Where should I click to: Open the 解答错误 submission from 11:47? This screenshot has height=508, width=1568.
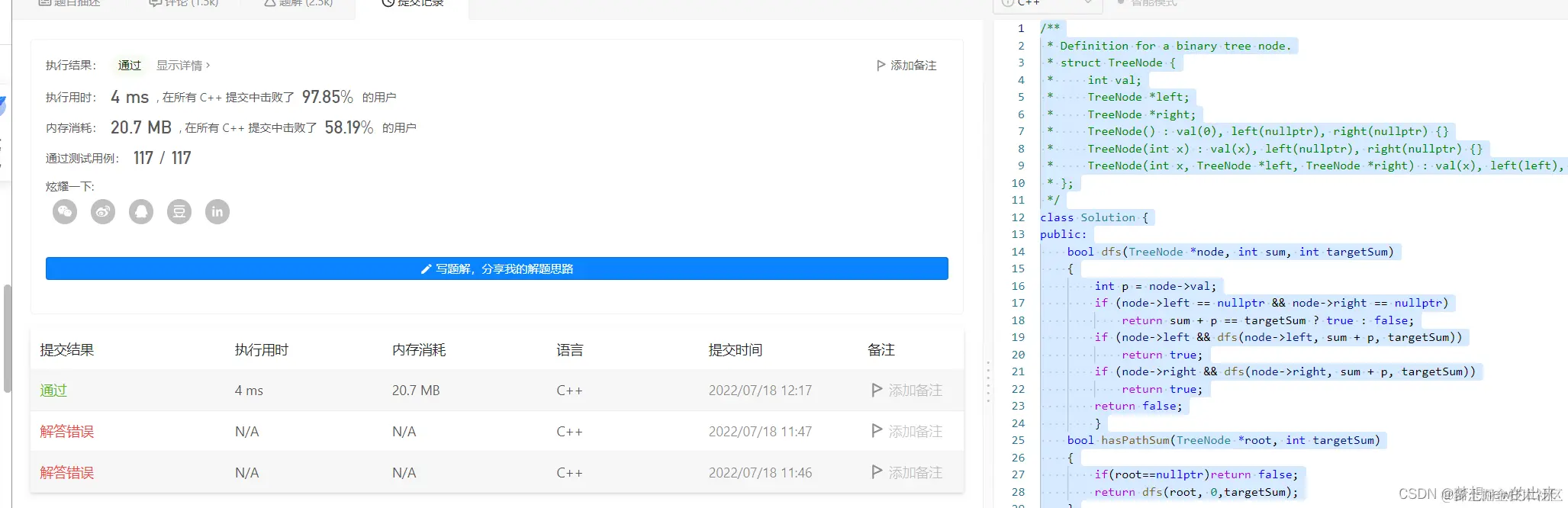pyautogui.click(x=67, y=432)
